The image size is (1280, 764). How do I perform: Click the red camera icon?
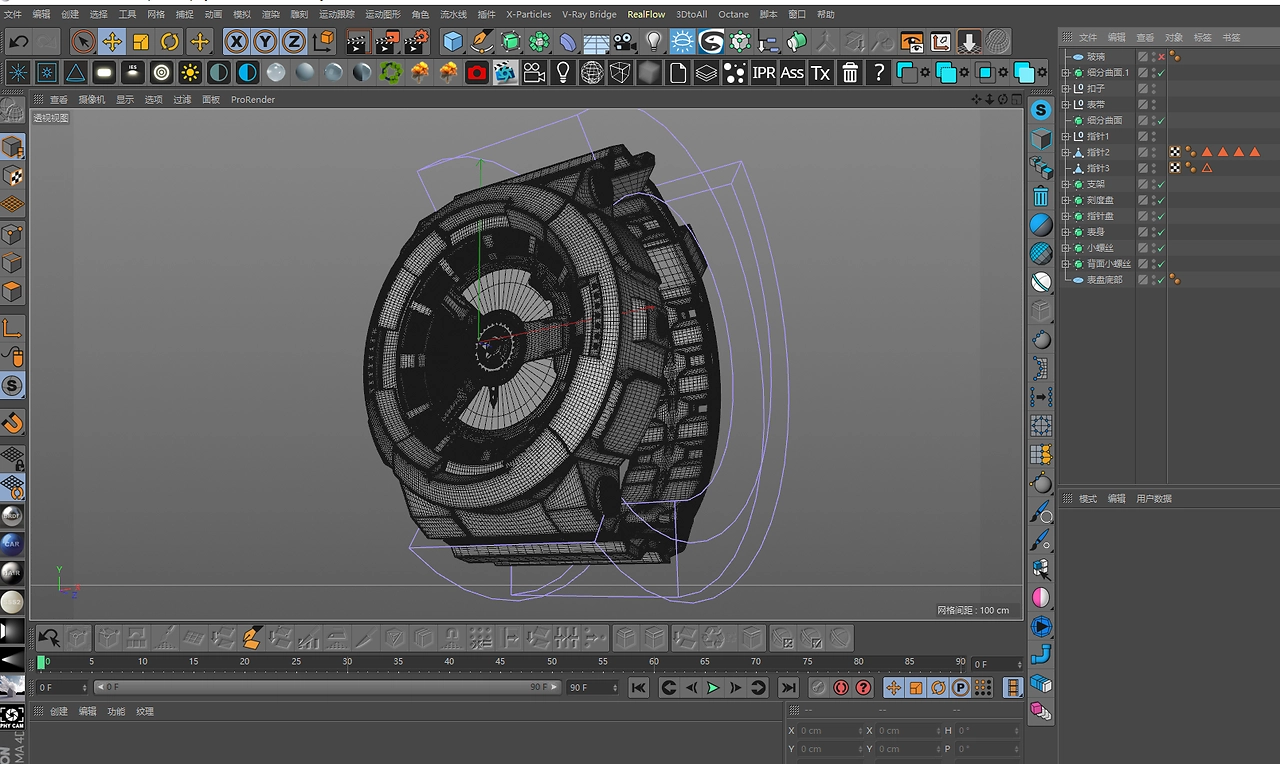pos(477,72)
